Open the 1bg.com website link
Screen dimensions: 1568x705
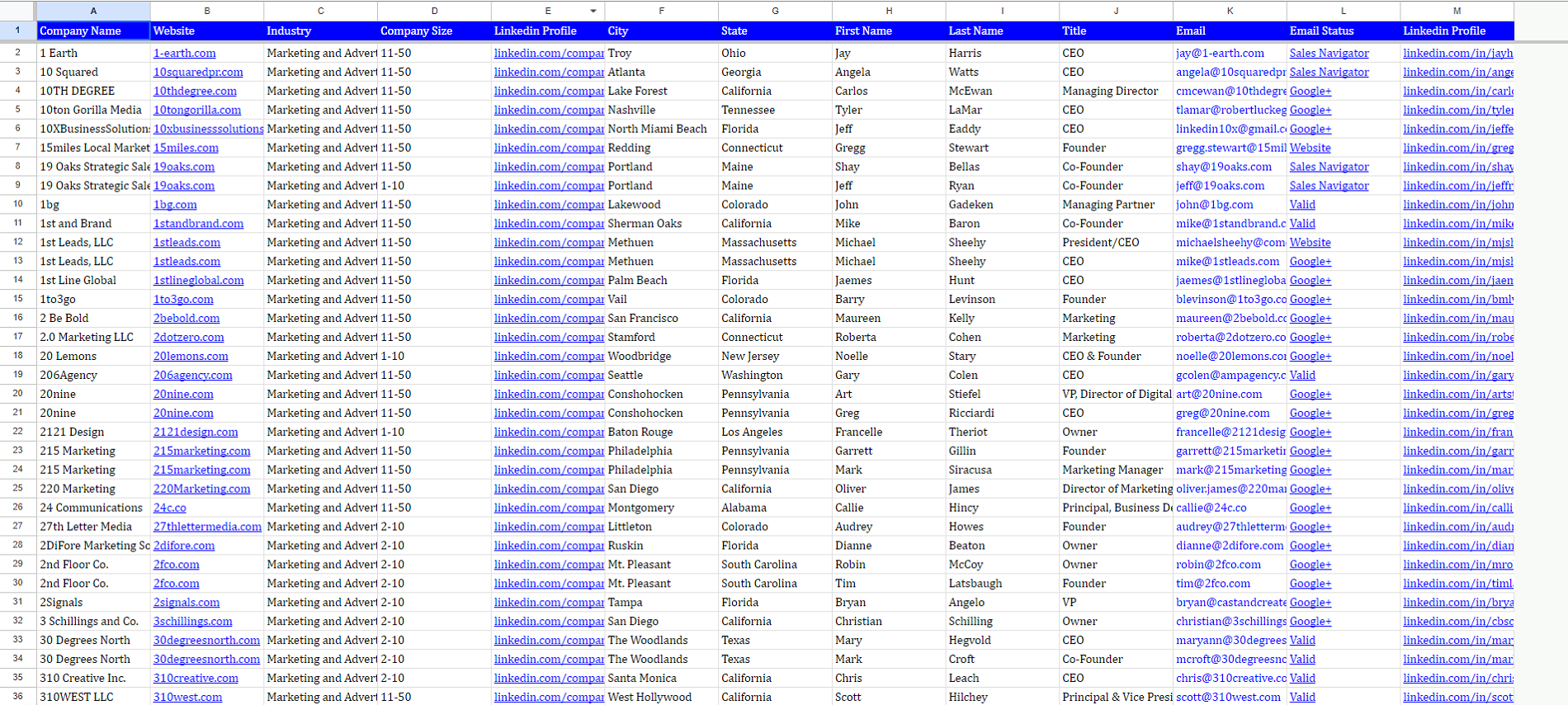point(175,205)
